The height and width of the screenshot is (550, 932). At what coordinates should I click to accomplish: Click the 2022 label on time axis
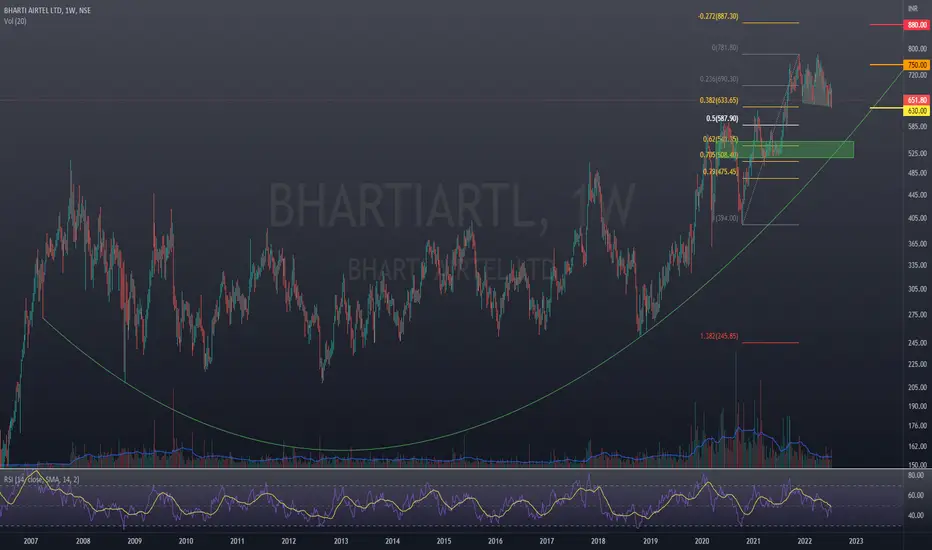[805, 541]
